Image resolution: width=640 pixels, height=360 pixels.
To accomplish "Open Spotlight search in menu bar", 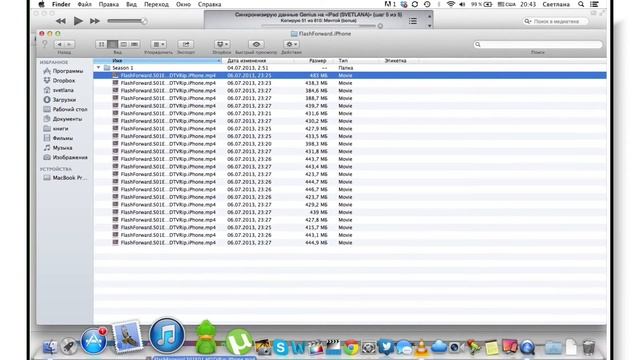I will click(581, 4).
